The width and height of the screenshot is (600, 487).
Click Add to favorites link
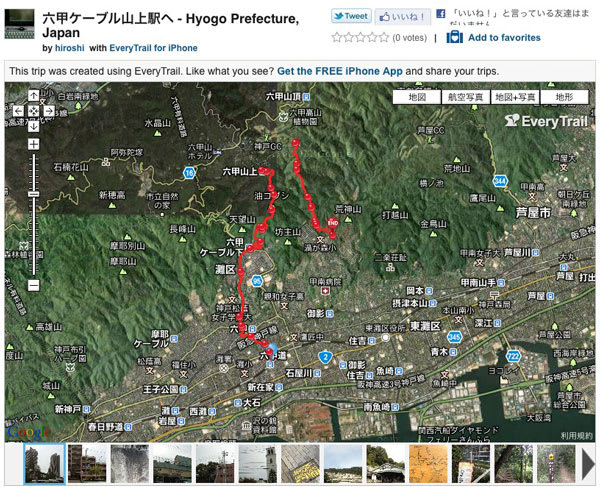[504, 37]
